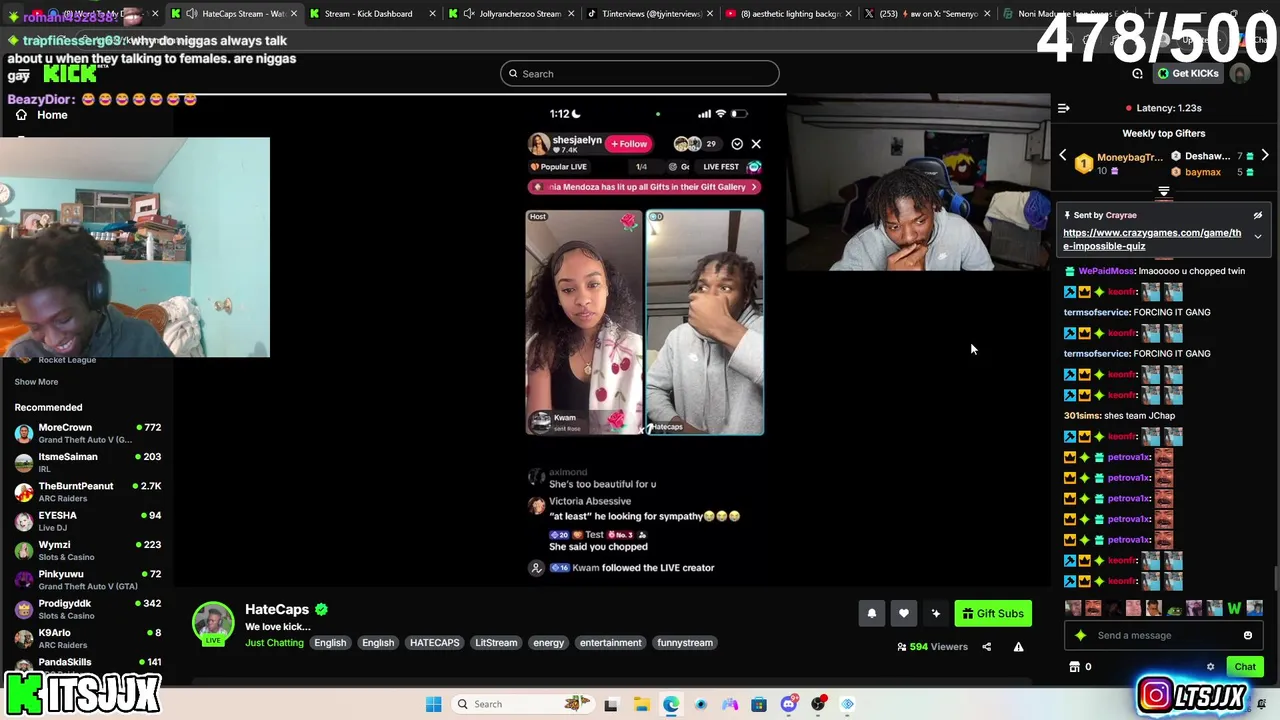Switch to the HateCaps Stream tab

(235, 14)
